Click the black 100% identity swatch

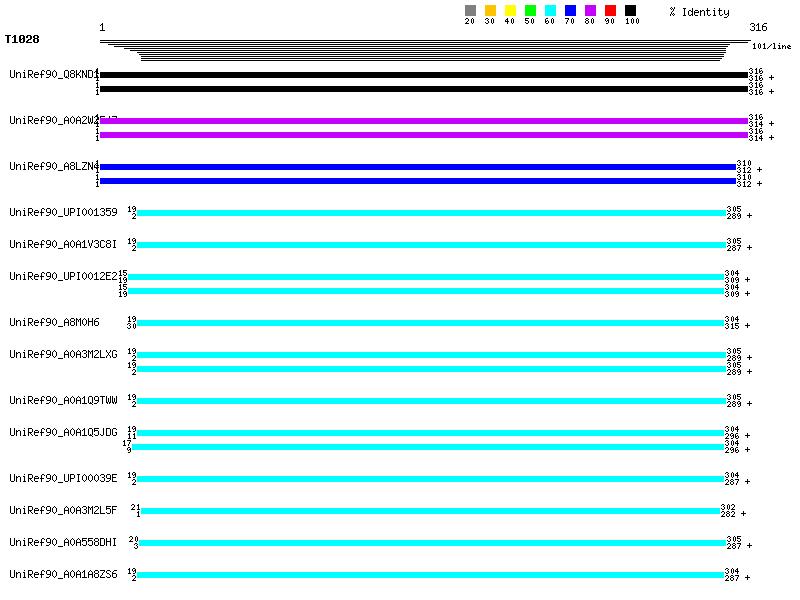pos(630,11)
